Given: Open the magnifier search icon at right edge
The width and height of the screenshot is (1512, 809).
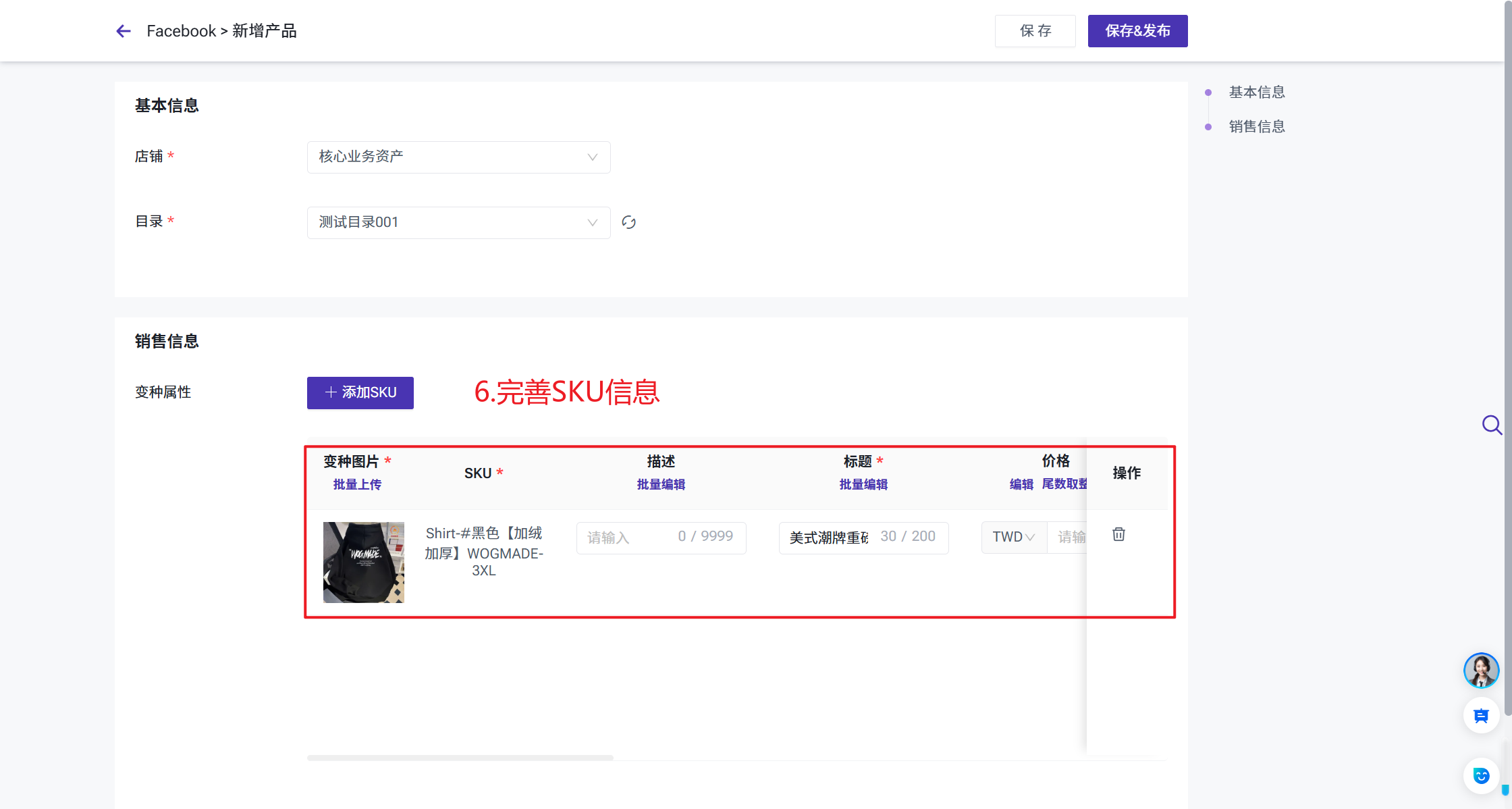Looking at the screenshot, I should click(1491, 425).
